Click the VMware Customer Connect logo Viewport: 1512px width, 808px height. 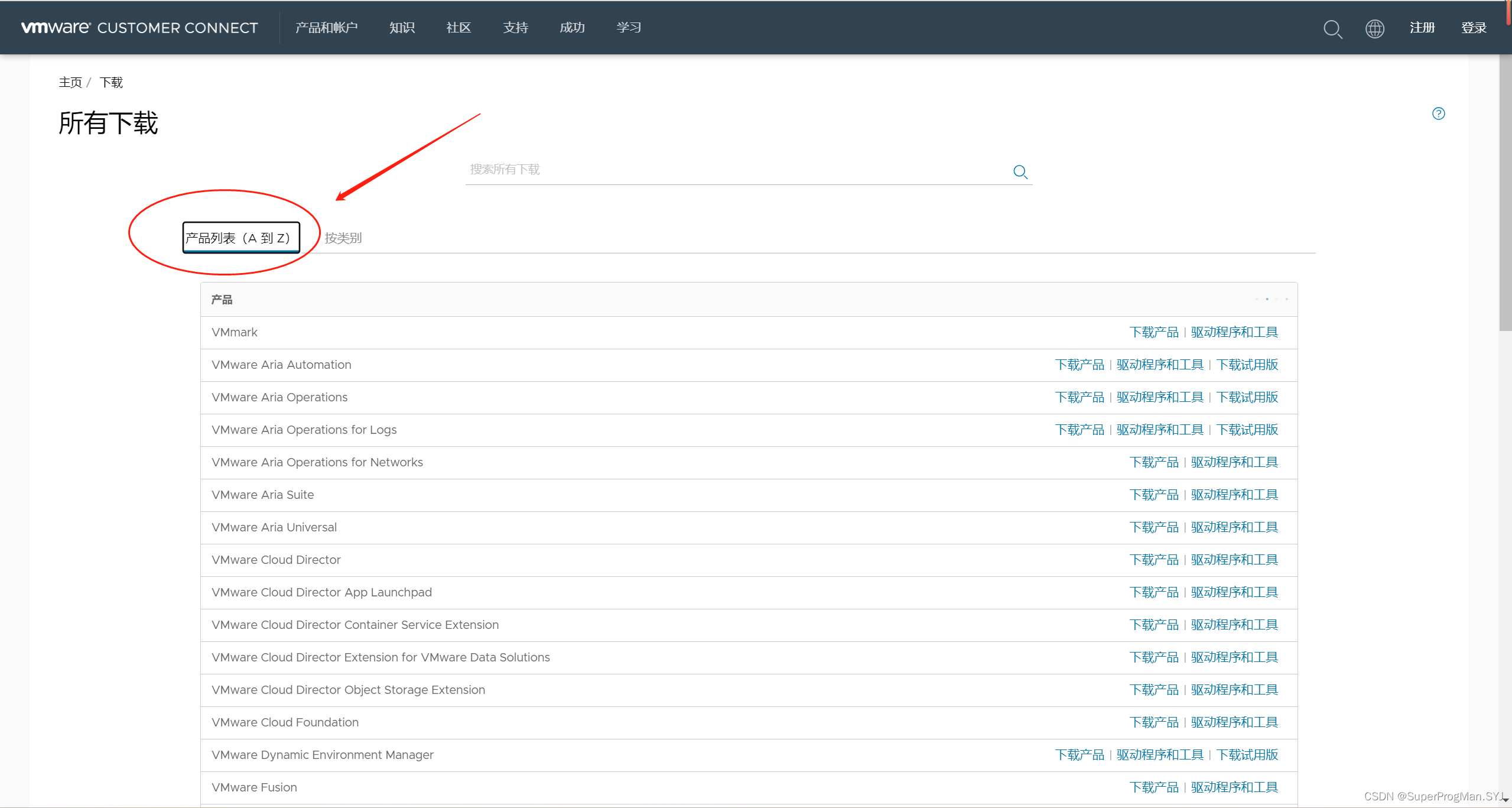click(139, 28)
